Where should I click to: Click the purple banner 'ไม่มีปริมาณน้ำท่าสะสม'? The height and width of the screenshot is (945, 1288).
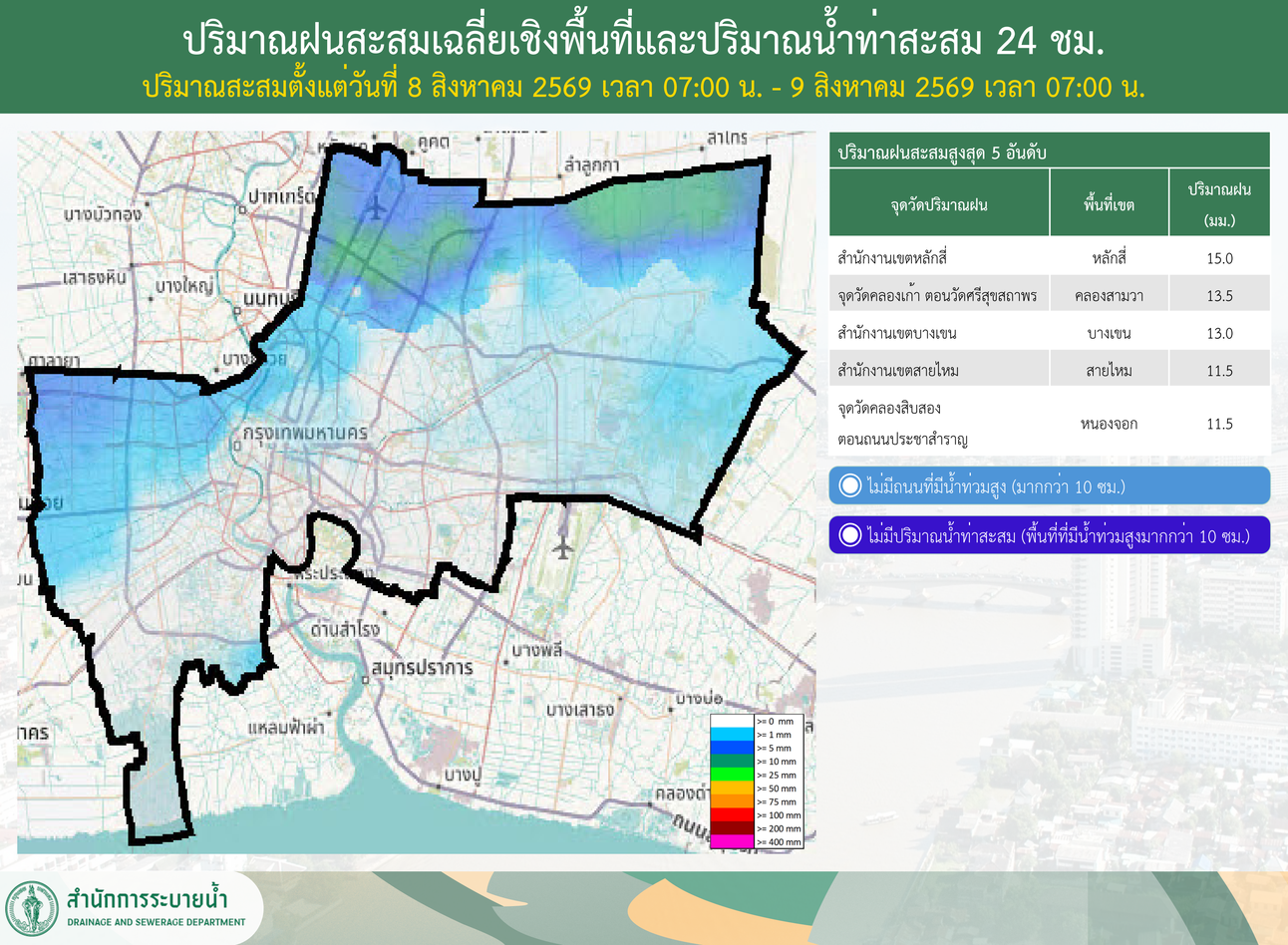pyautogui.click(x=1050, y=535)
